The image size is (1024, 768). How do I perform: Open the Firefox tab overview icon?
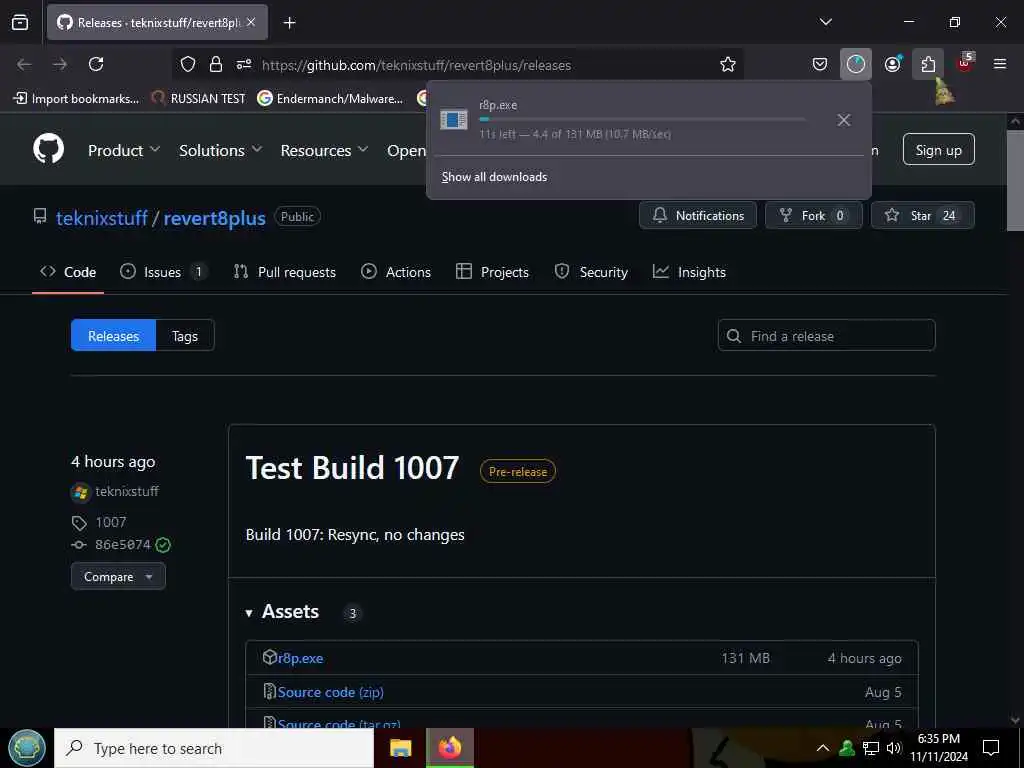point(20,22)
